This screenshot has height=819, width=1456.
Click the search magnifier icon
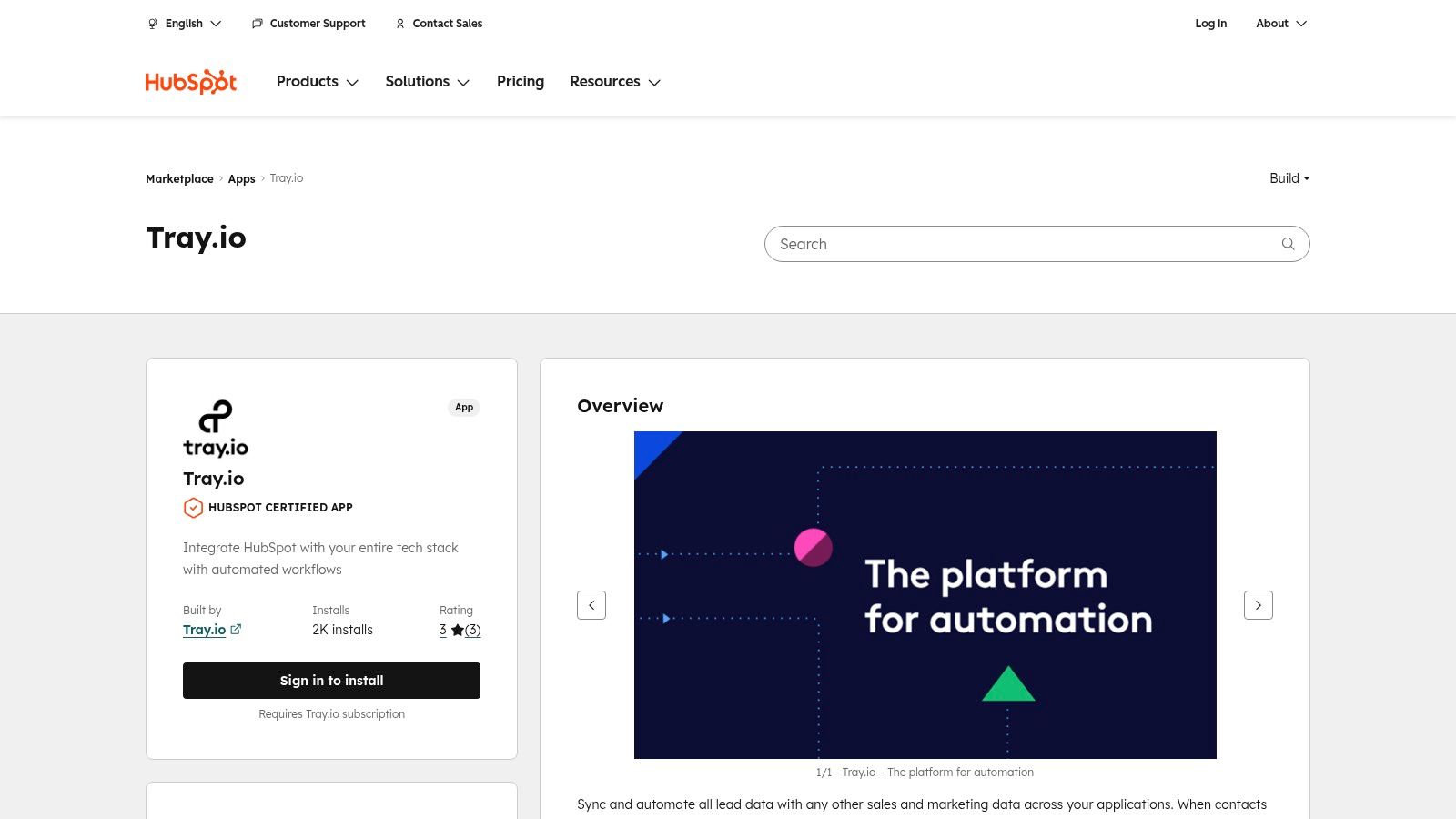(1288, 244)
